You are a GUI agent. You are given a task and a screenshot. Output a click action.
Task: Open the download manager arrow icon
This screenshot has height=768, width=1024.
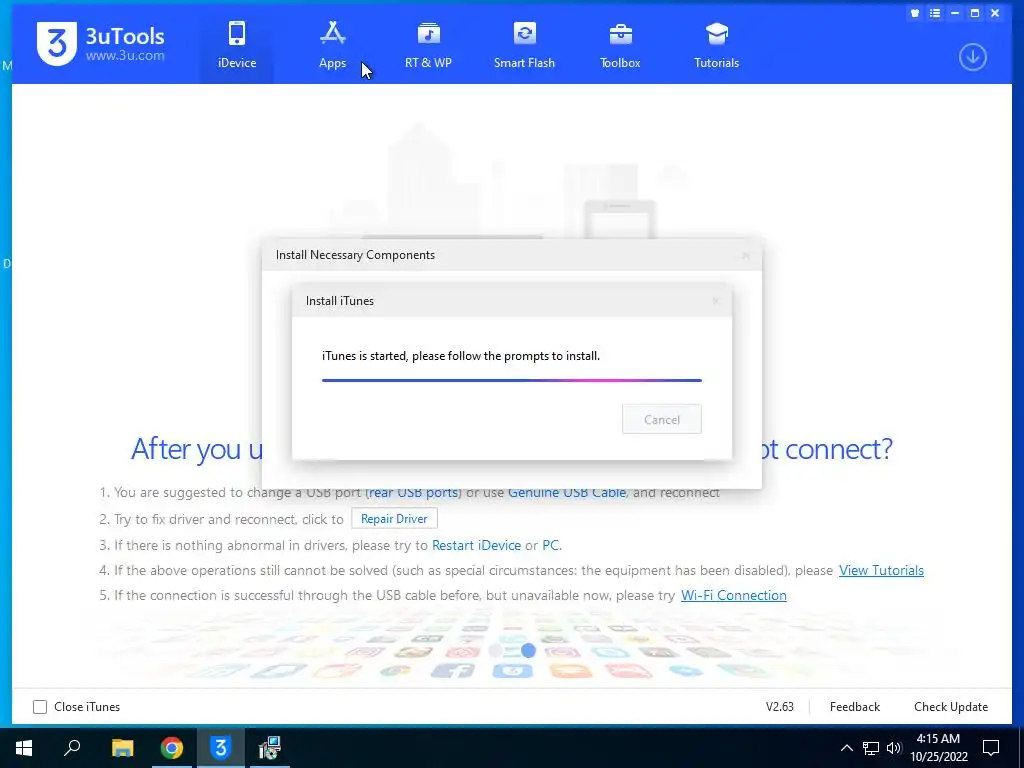972,57
